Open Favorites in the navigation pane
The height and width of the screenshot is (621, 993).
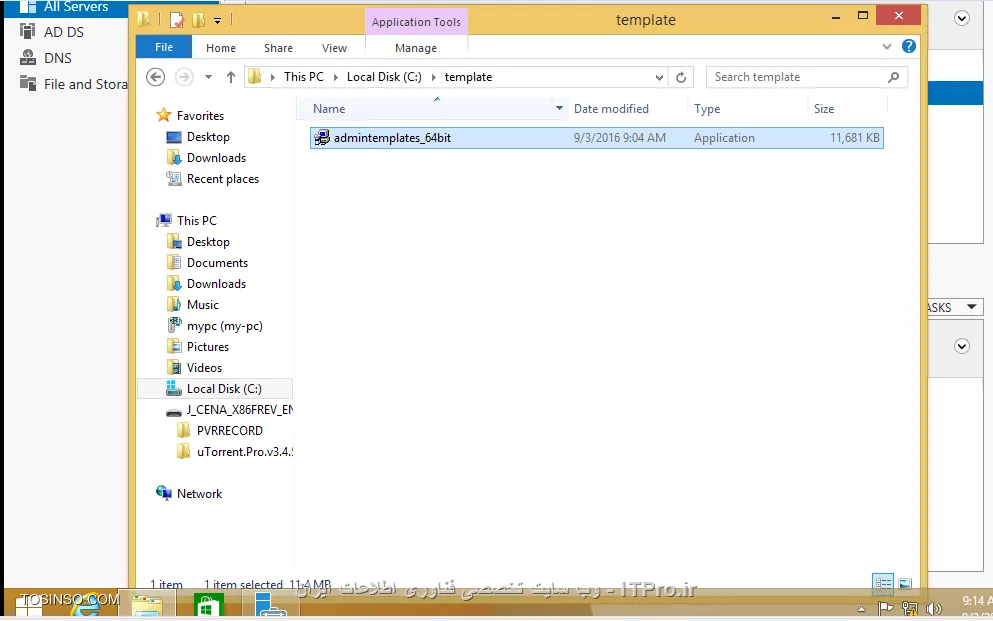click(200, 116)
